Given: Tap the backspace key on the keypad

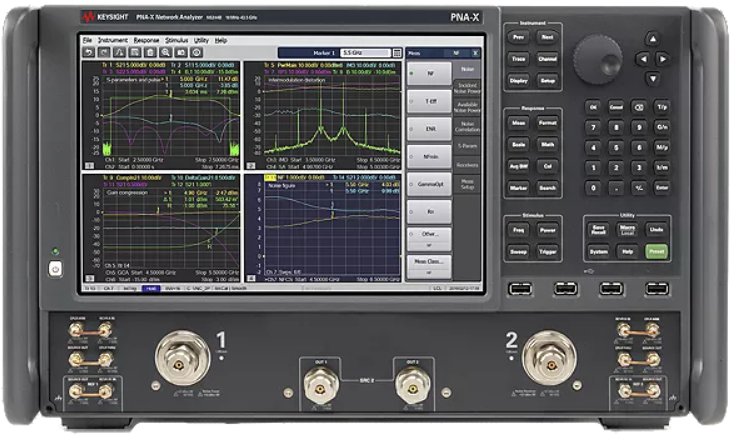Looking at the screenshot, I should (x=639, y=107).
